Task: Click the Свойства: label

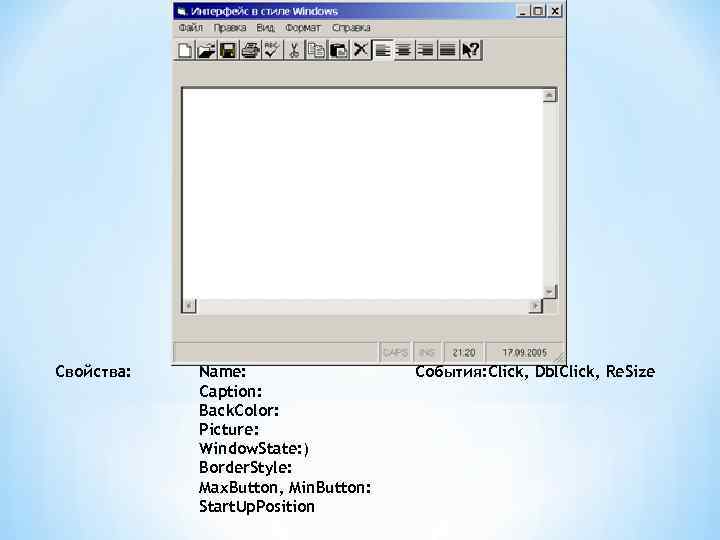Action: click(x=93, y=371)
